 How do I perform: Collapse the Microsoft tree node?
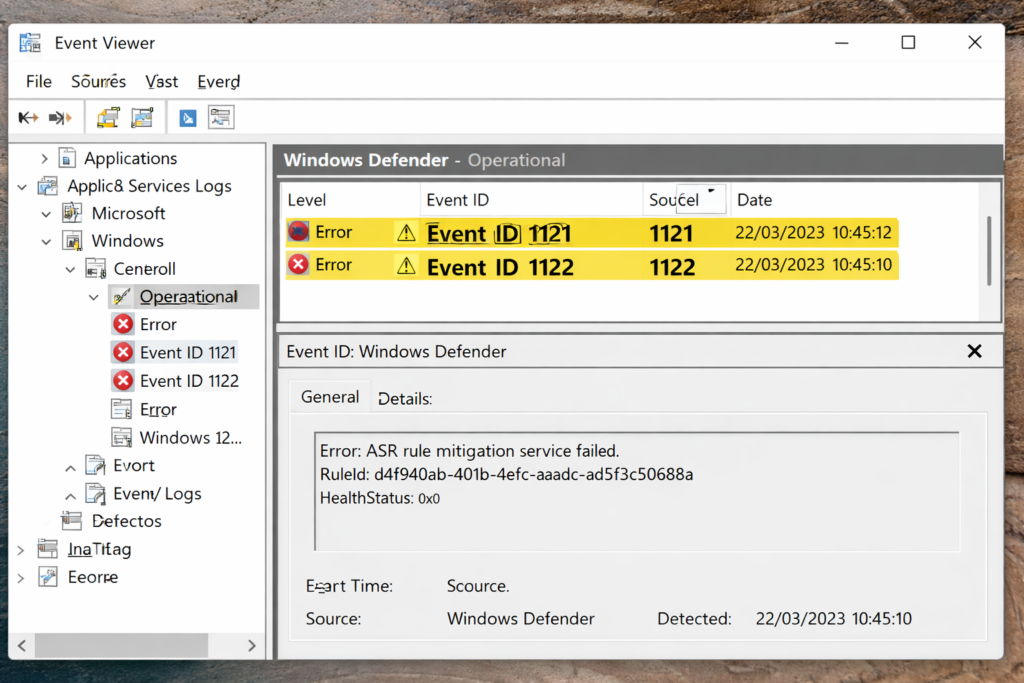[46, 213]
